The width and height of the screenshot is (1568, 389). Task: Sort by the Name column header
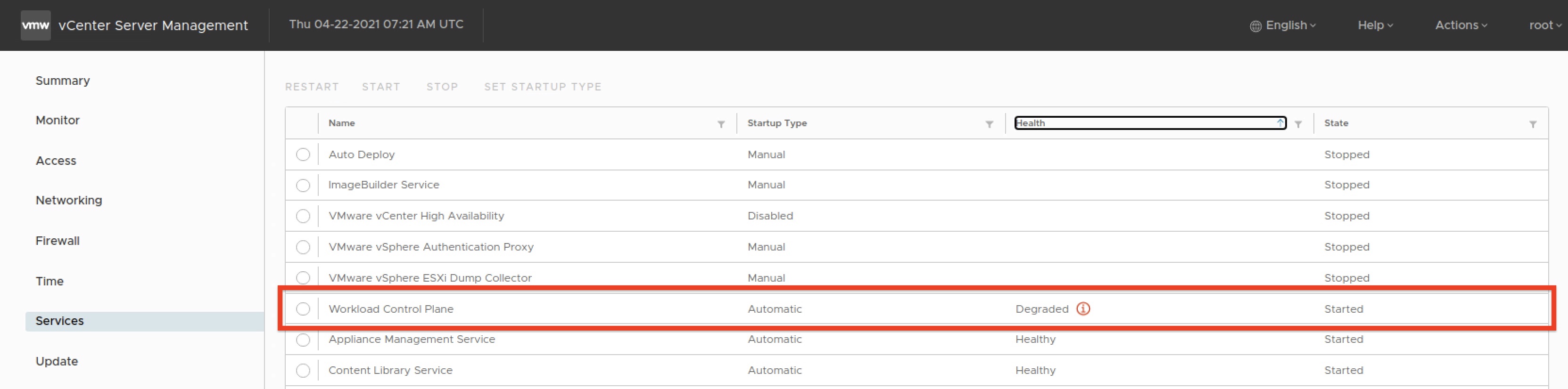click(341, 123)
